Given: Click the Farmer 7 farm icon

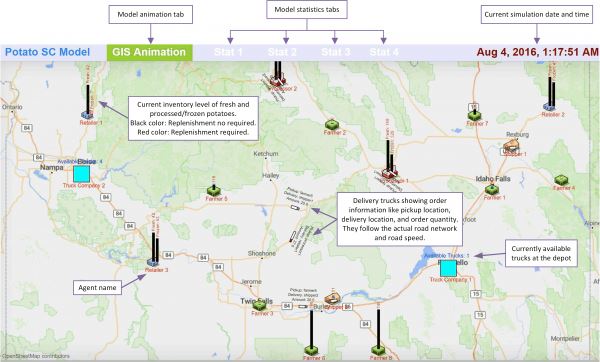Looking at the screenshot, I should click(474, 115).
